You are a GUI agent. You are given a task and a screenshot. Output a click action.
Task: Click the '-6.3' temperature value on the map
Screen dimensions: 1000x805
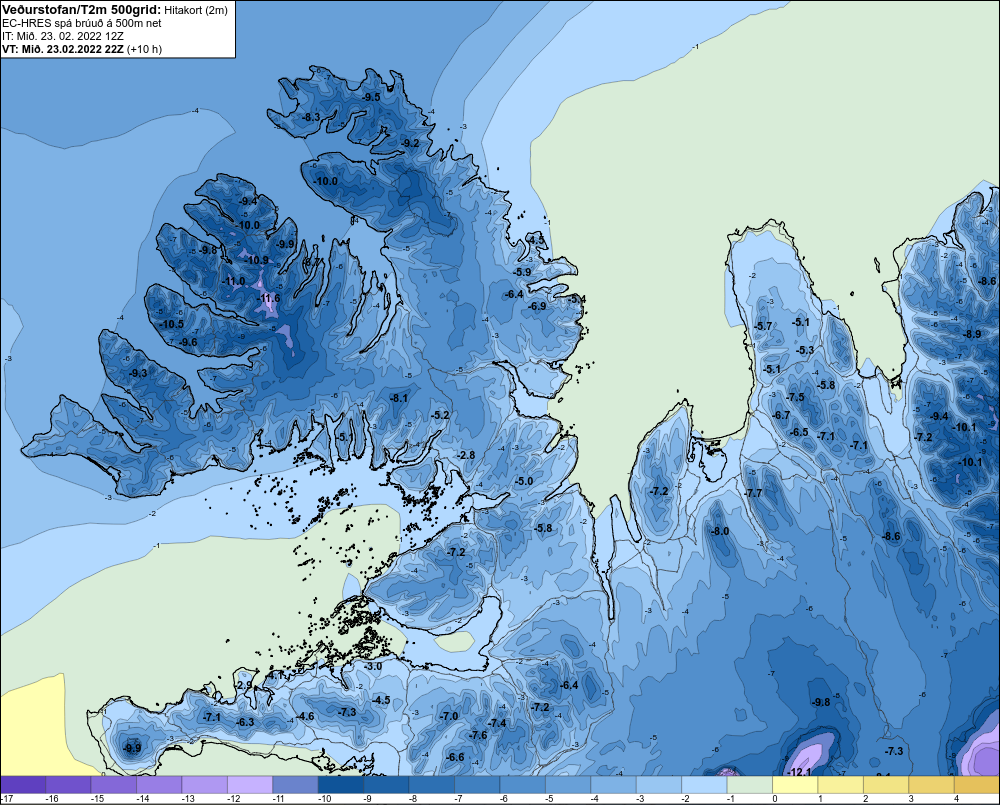(246, 722)
